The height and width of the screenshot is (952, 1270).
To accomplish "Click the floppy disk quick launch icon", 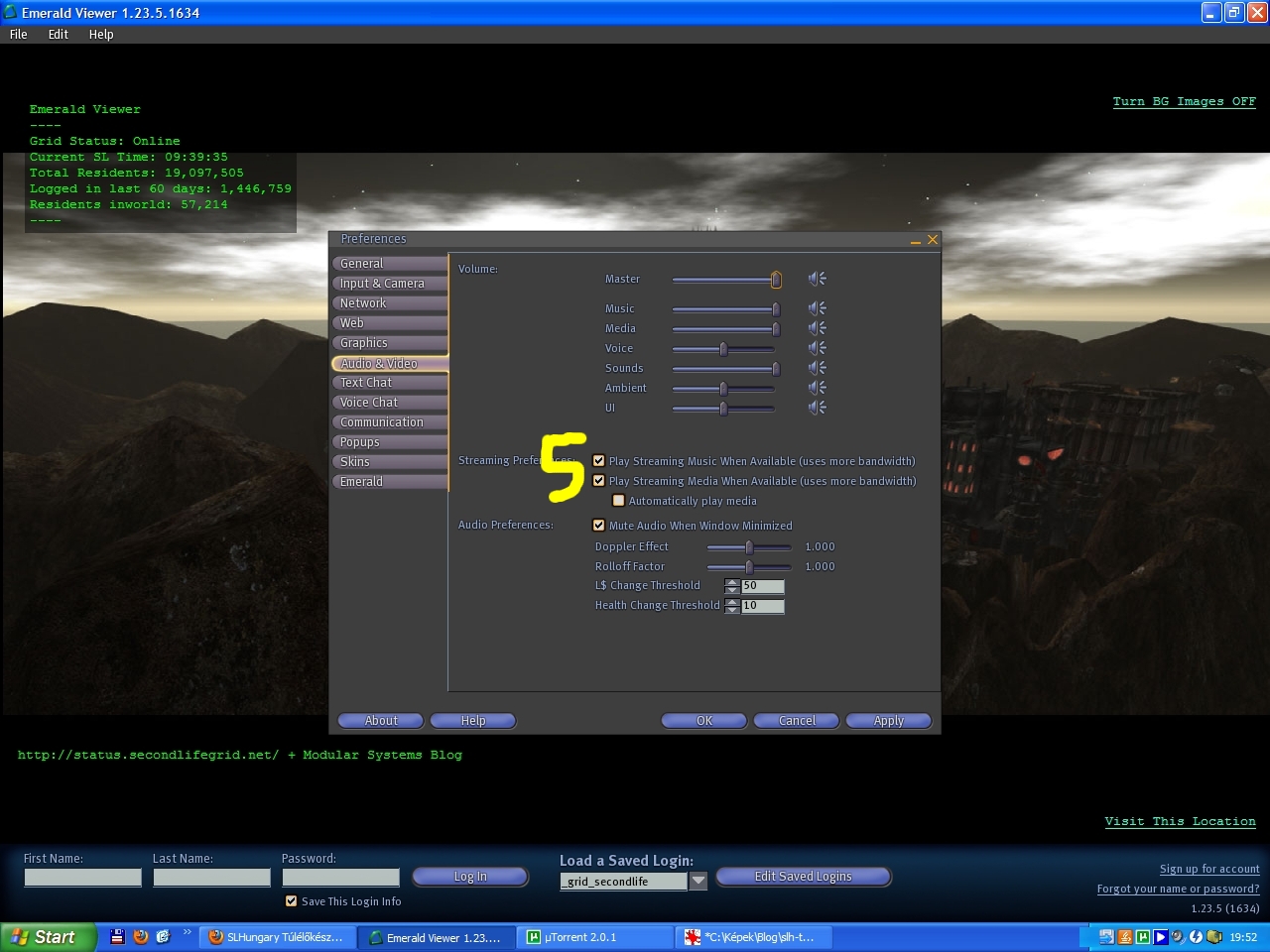I will [117, 936].
